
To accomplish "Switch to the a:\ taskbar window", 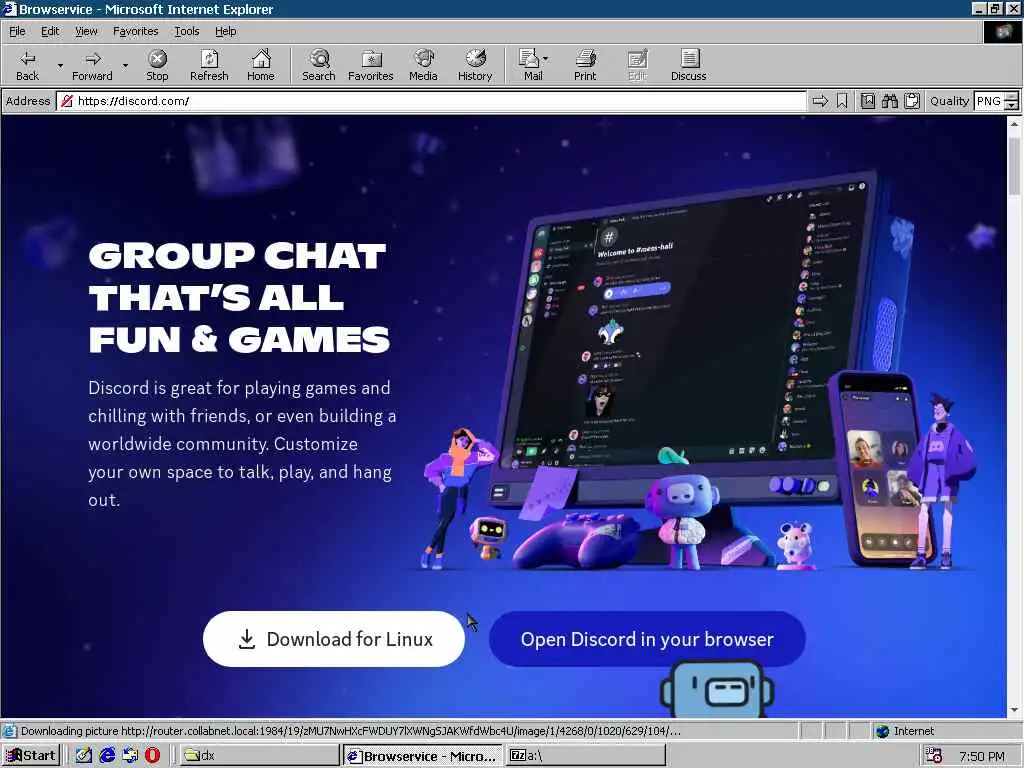I will tap(585, 756).
